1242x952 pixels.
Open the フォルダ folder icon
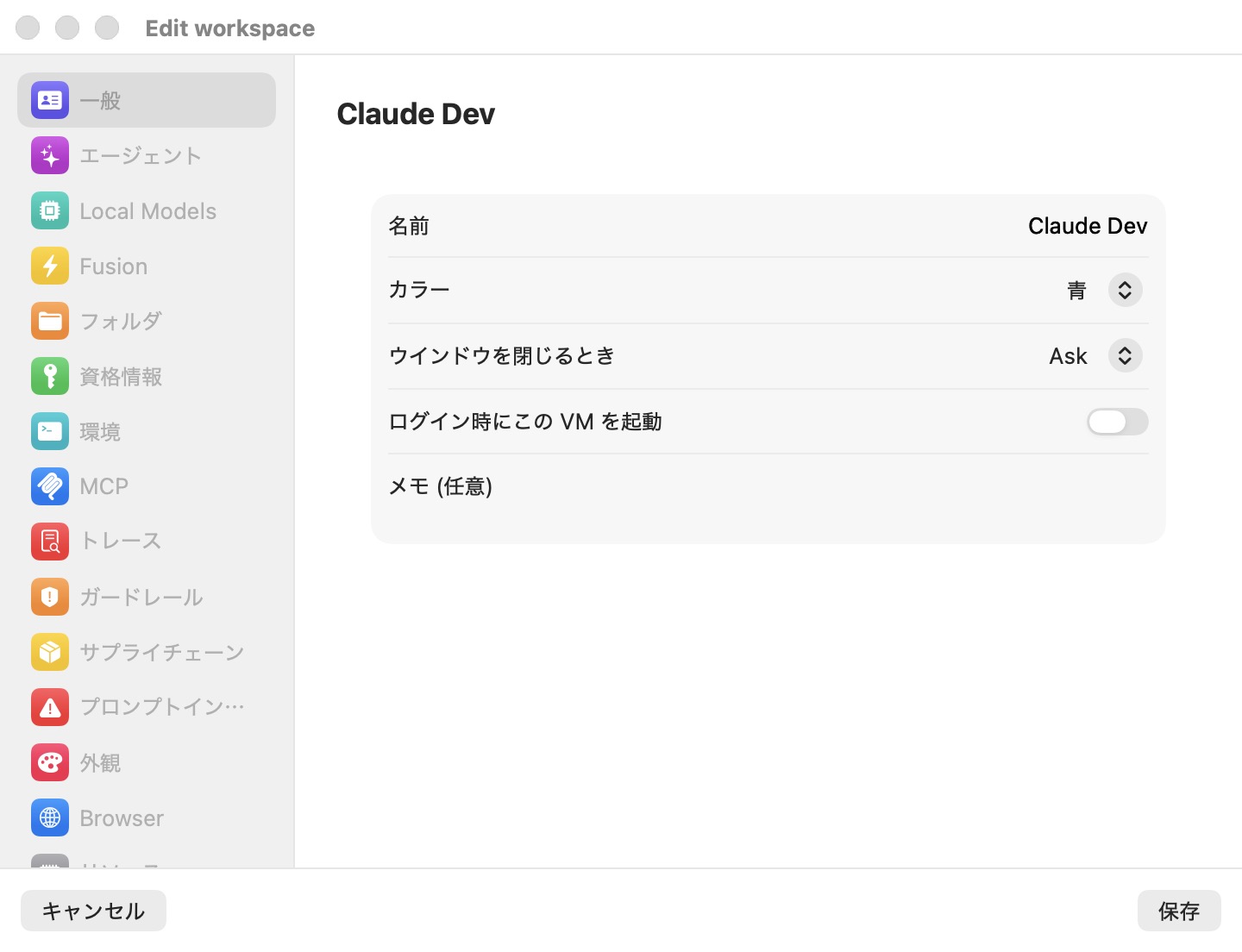point(50,322)
